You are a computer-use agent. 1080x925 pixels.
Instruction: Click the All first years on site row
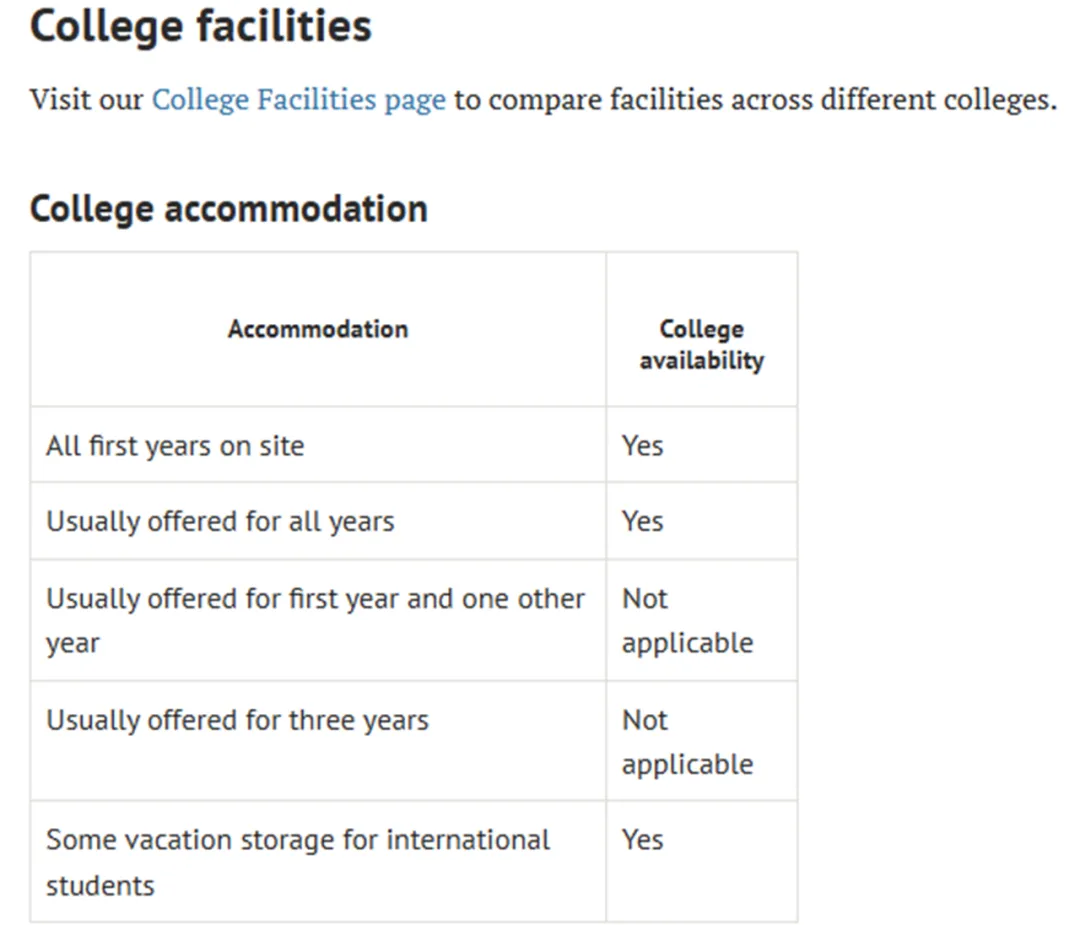(413, 445)
